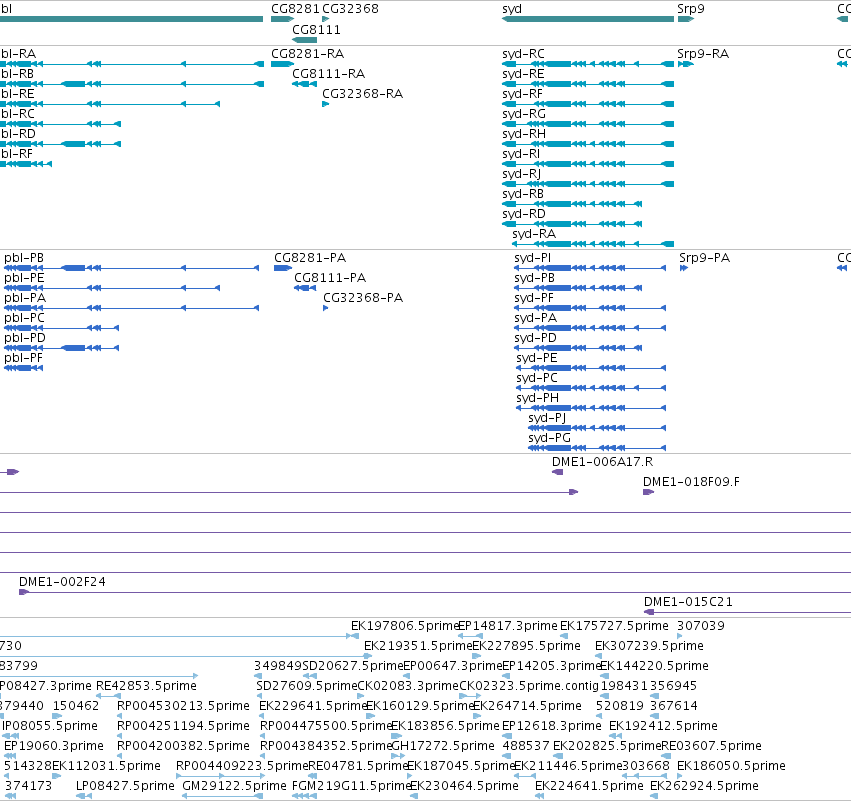The image size is (851, 801).
Task: Select EST GM29122.5prime
Action: (x=234, y=786)
